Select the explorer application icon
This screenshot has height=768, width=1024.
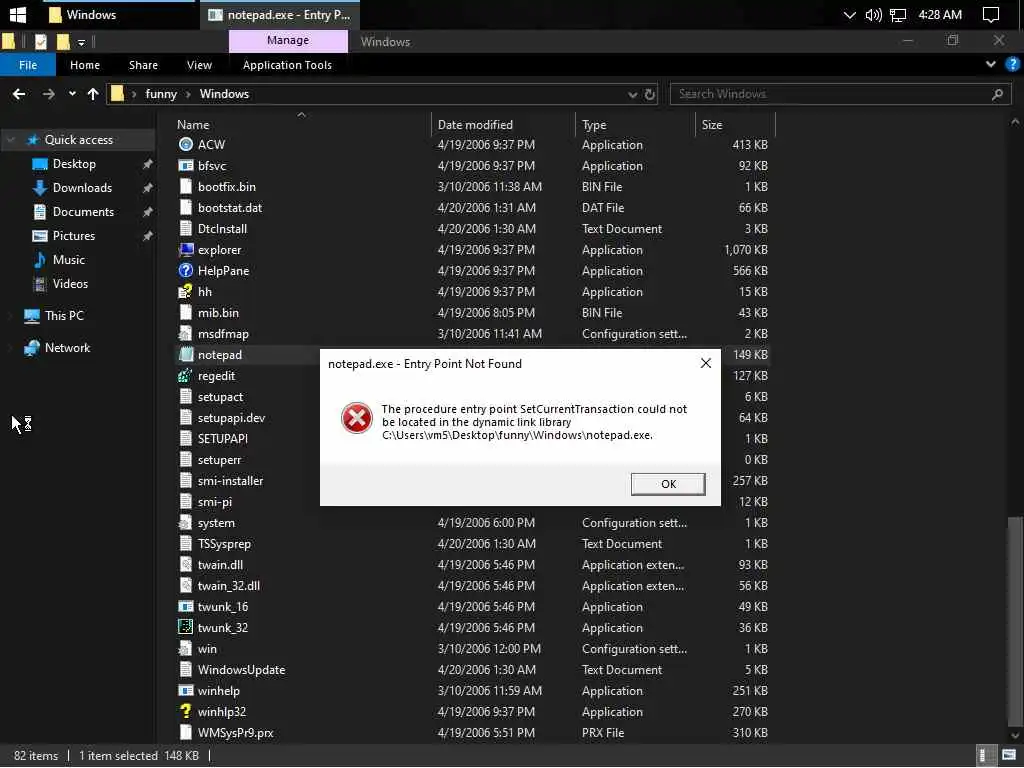185,250
